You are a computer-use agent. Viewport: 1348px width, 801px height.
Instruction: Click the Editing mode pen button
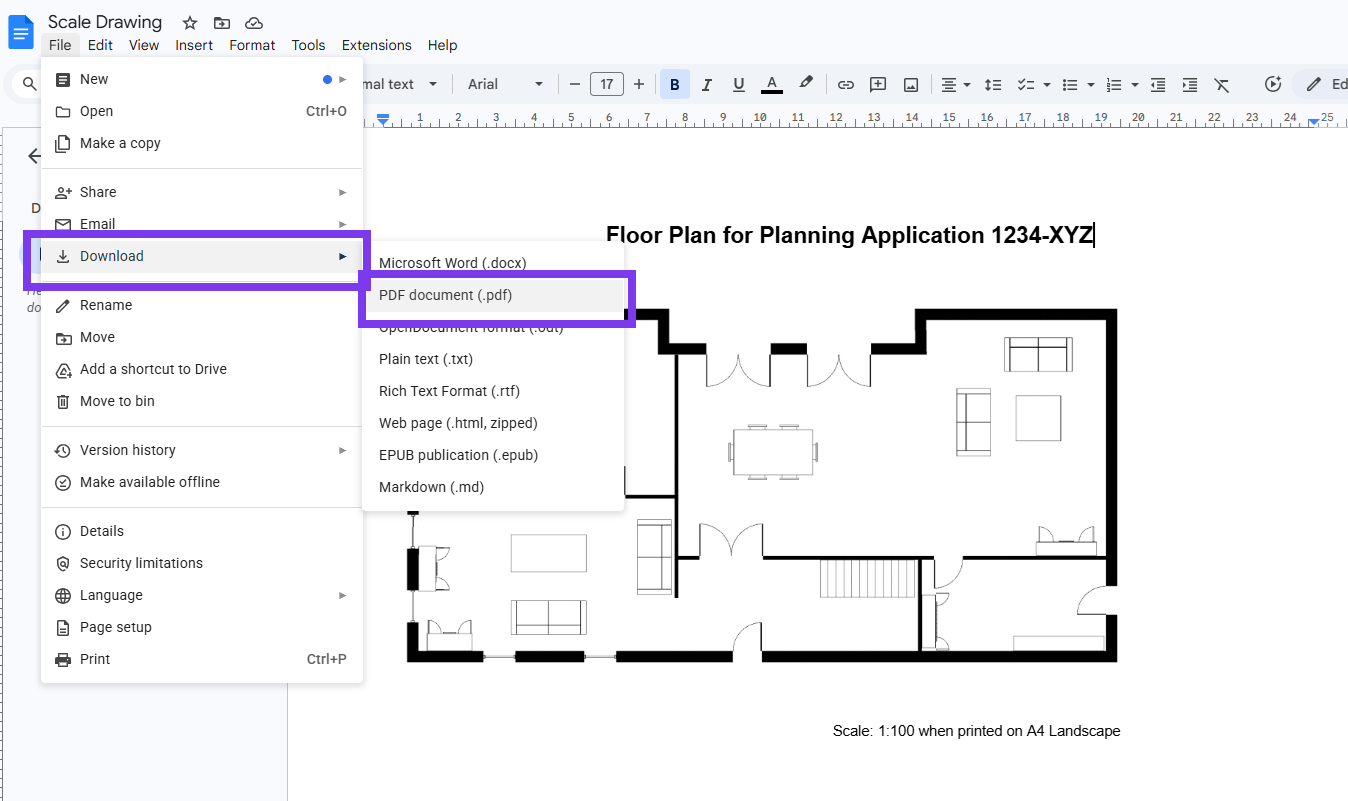(1312, 84)
